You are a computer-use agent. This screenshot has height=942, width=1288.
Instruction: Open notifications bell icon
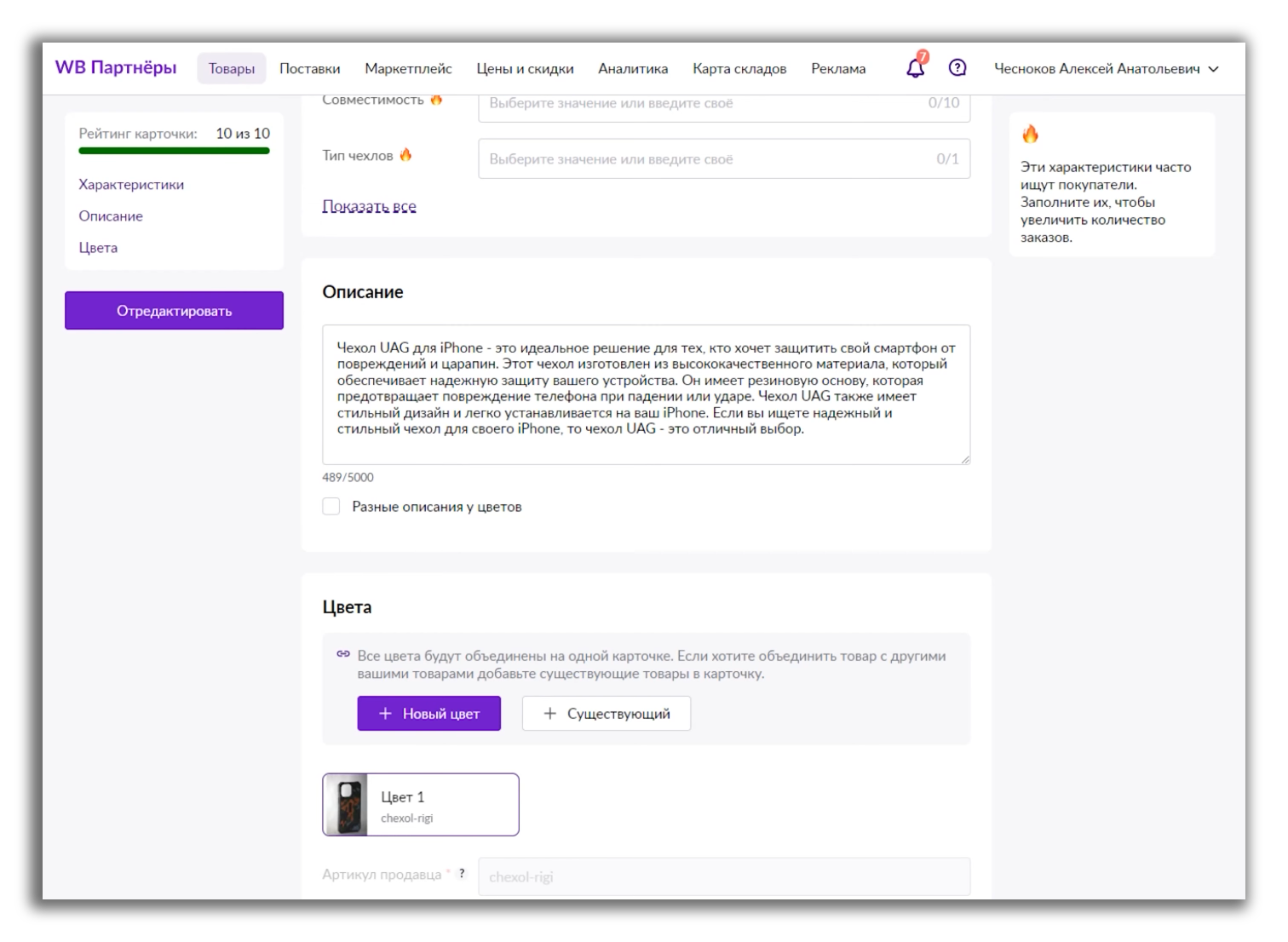916,68
